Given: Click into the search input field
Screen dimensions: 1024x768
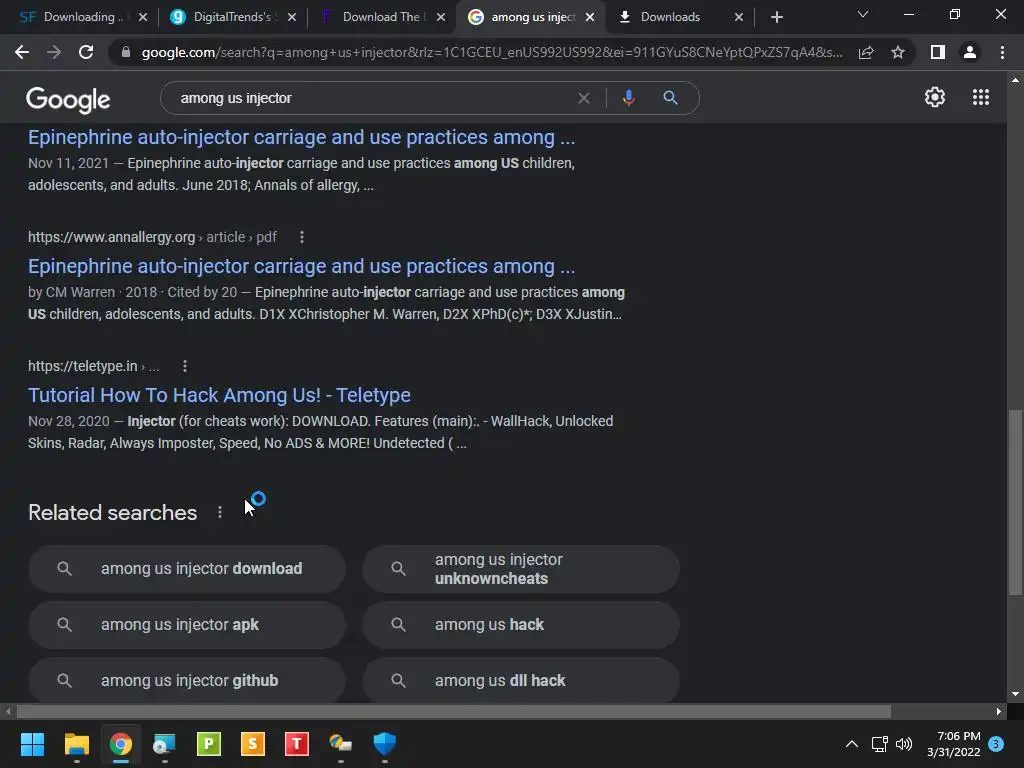Looking at the screenshot, I should click(372, 98).
